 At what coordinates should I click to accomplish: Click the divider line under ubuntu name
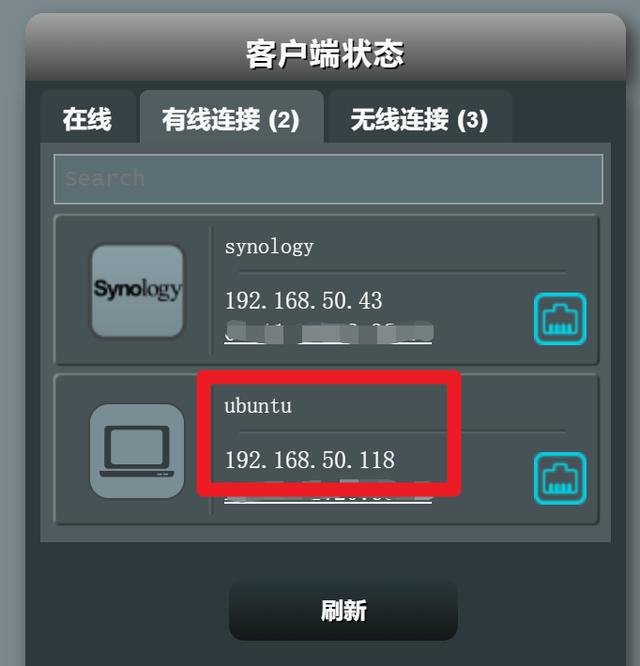point(403,431)
